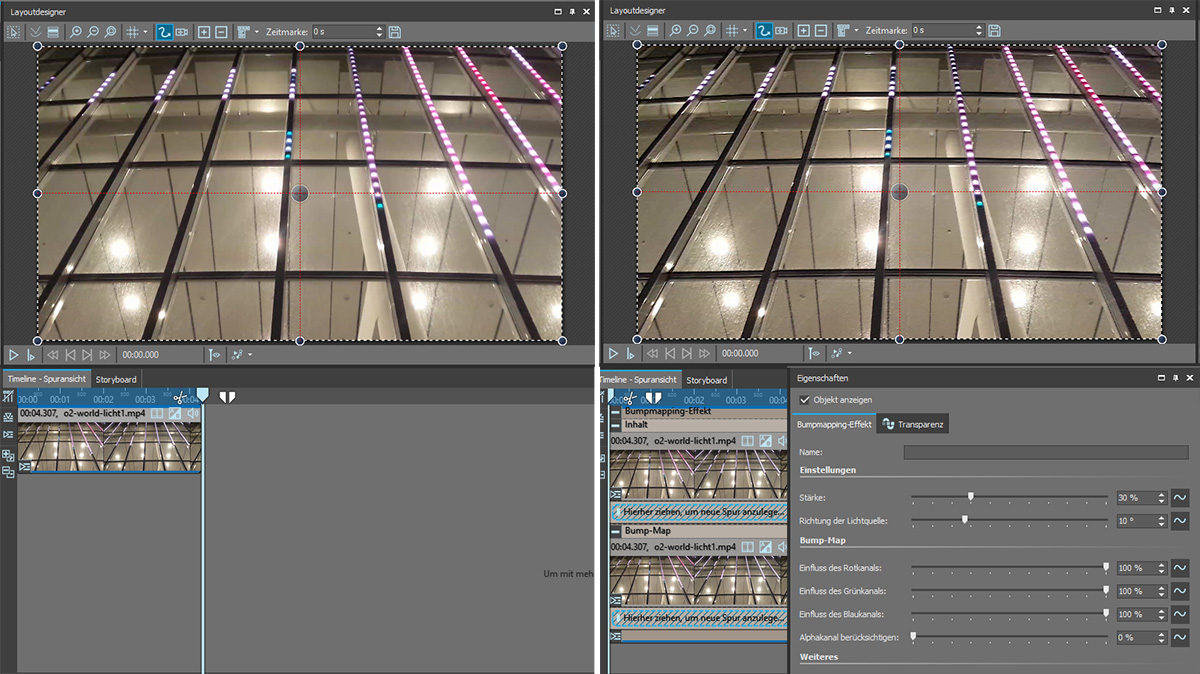Toggle the speaker icon on the left timeline clip

[192, 413]
